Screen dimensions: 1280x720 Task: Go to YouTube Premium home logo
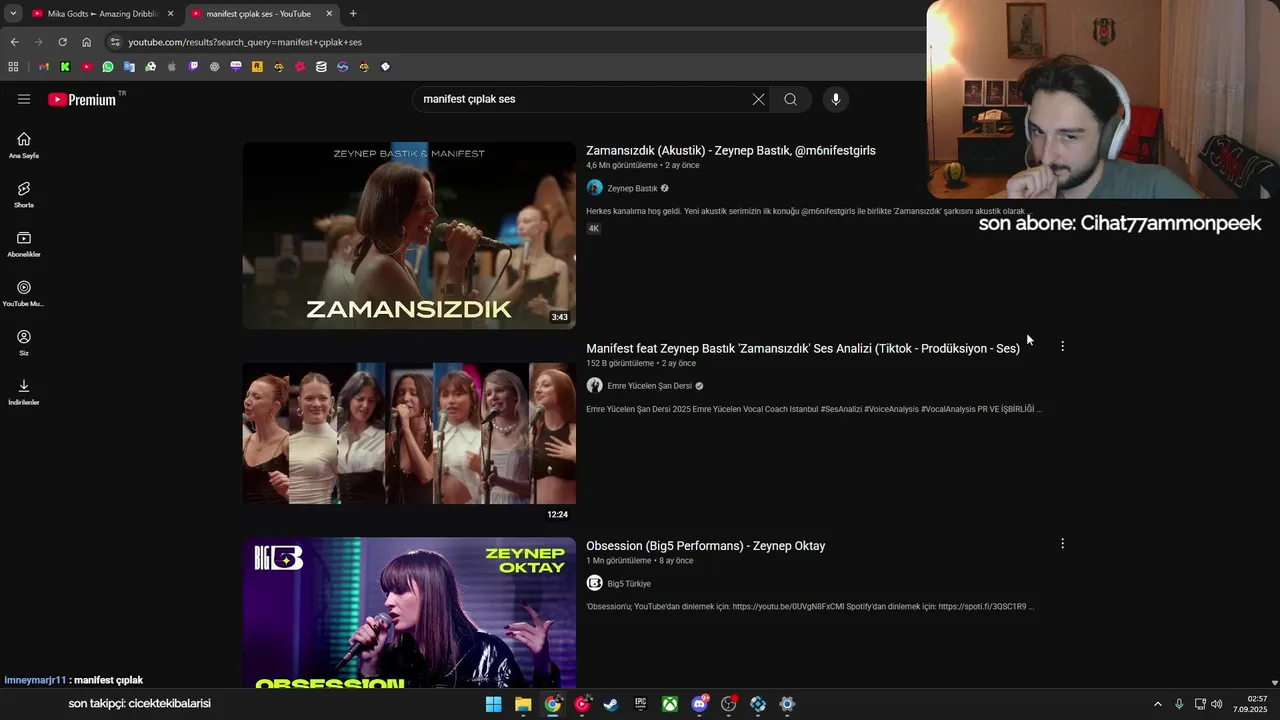click(81, 99)
